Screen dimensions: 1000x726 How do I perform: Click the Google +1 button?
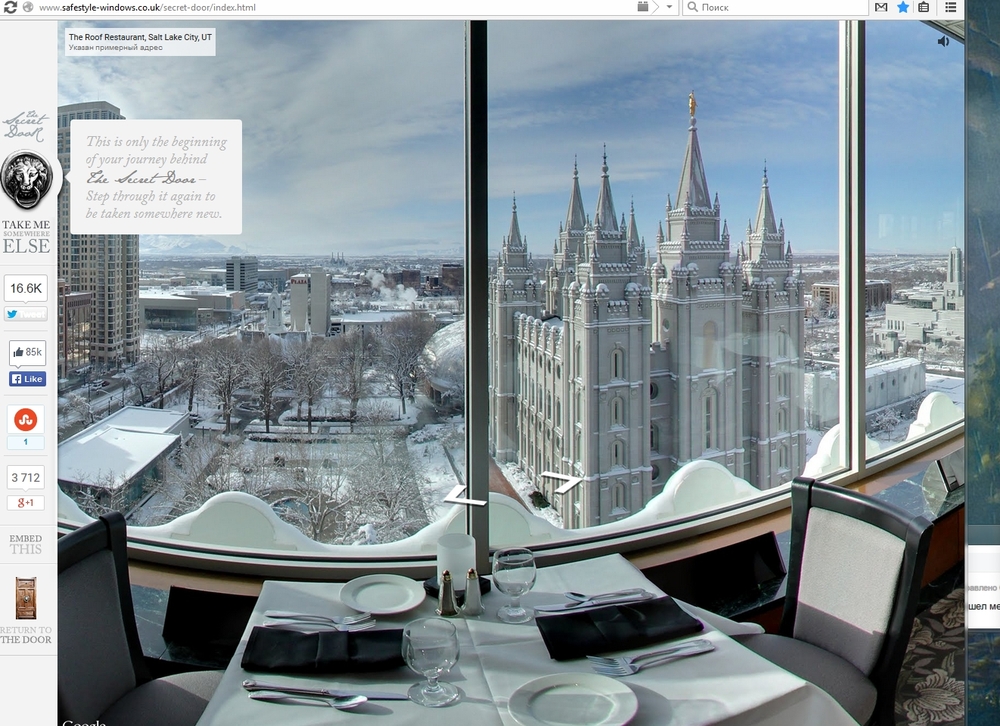coord(27,502)
